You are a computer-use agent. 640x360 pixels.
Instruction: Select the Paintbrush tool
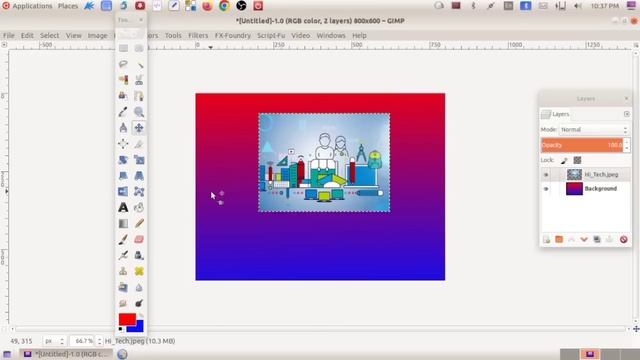pos(123,239)
